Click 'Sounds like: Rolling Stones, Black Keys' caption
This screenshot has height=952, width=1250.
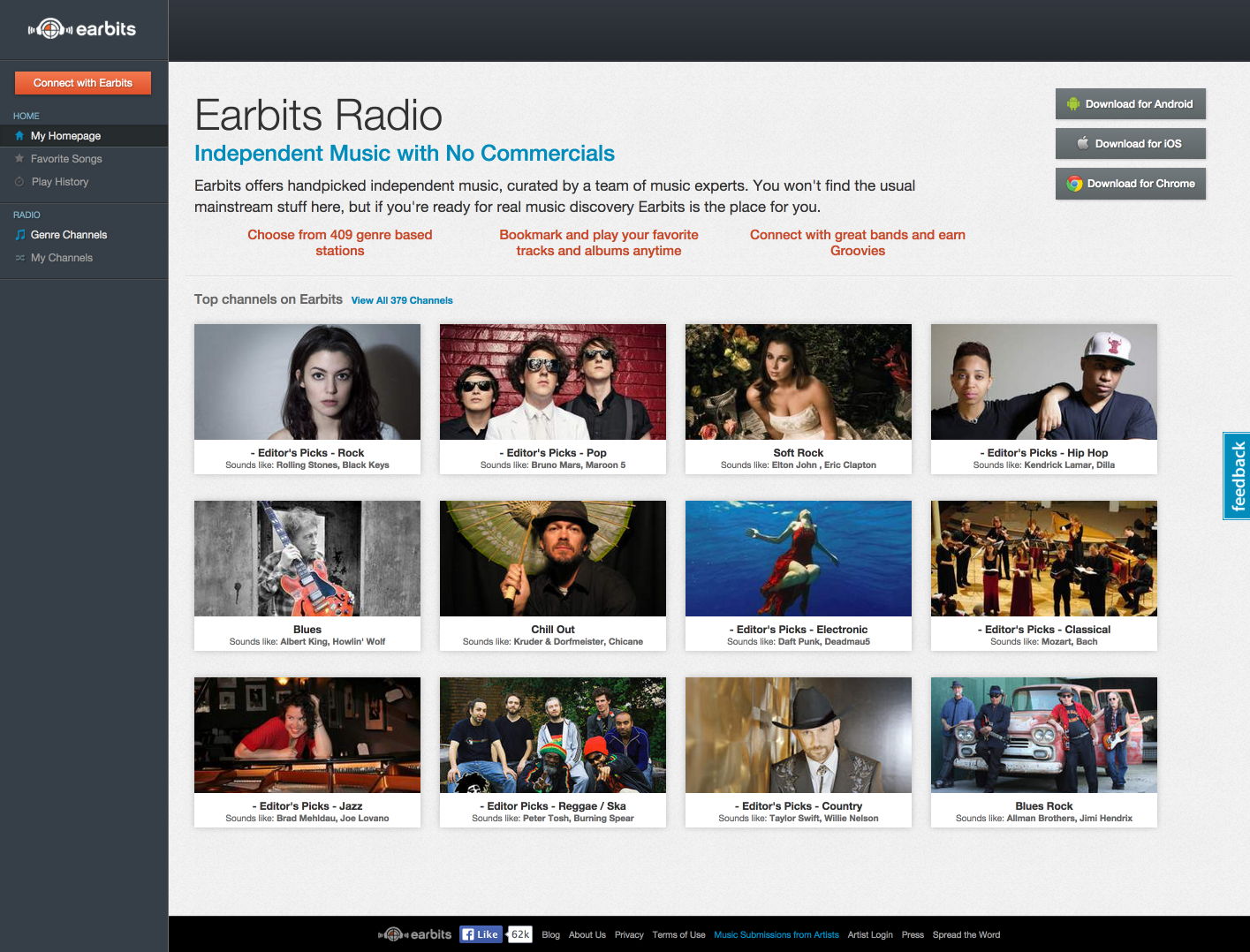click(x=307, y=465)
